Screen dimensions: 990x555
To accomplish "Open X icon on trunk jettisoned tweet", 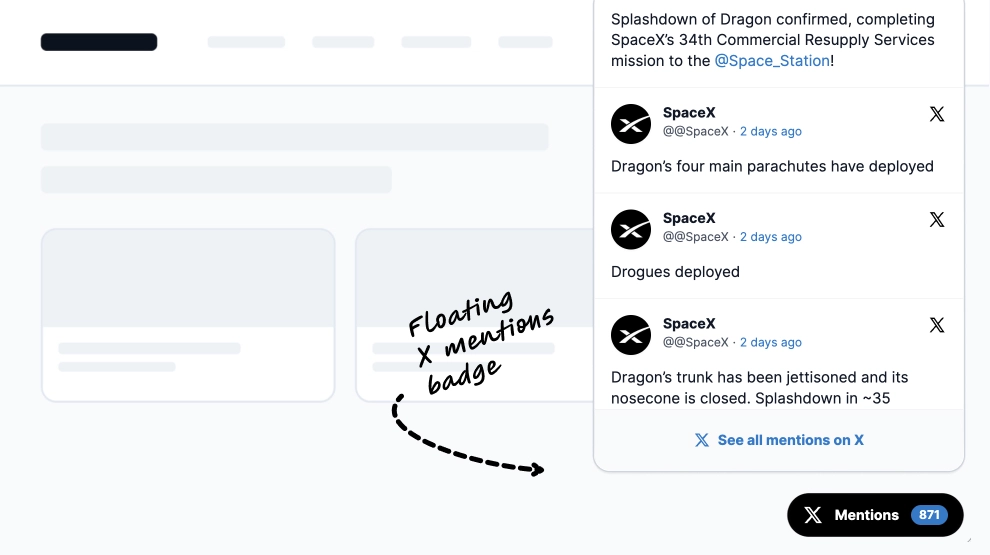I will 937,325.
